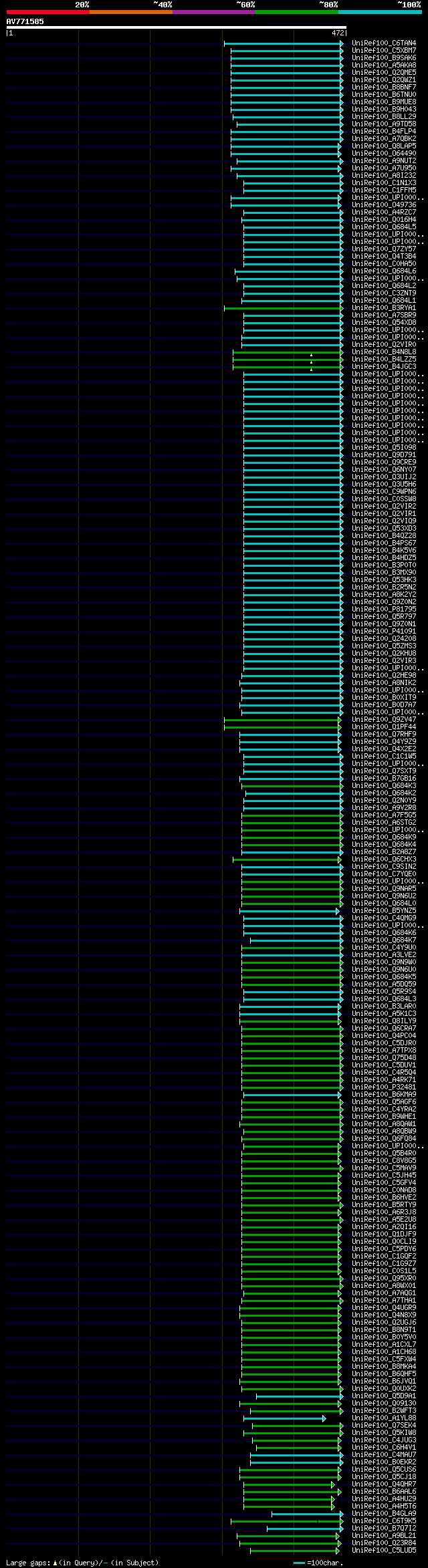Click hit UniRef100_A9TD58
This screenshot has width=428, height=1568.
point(384,124)
